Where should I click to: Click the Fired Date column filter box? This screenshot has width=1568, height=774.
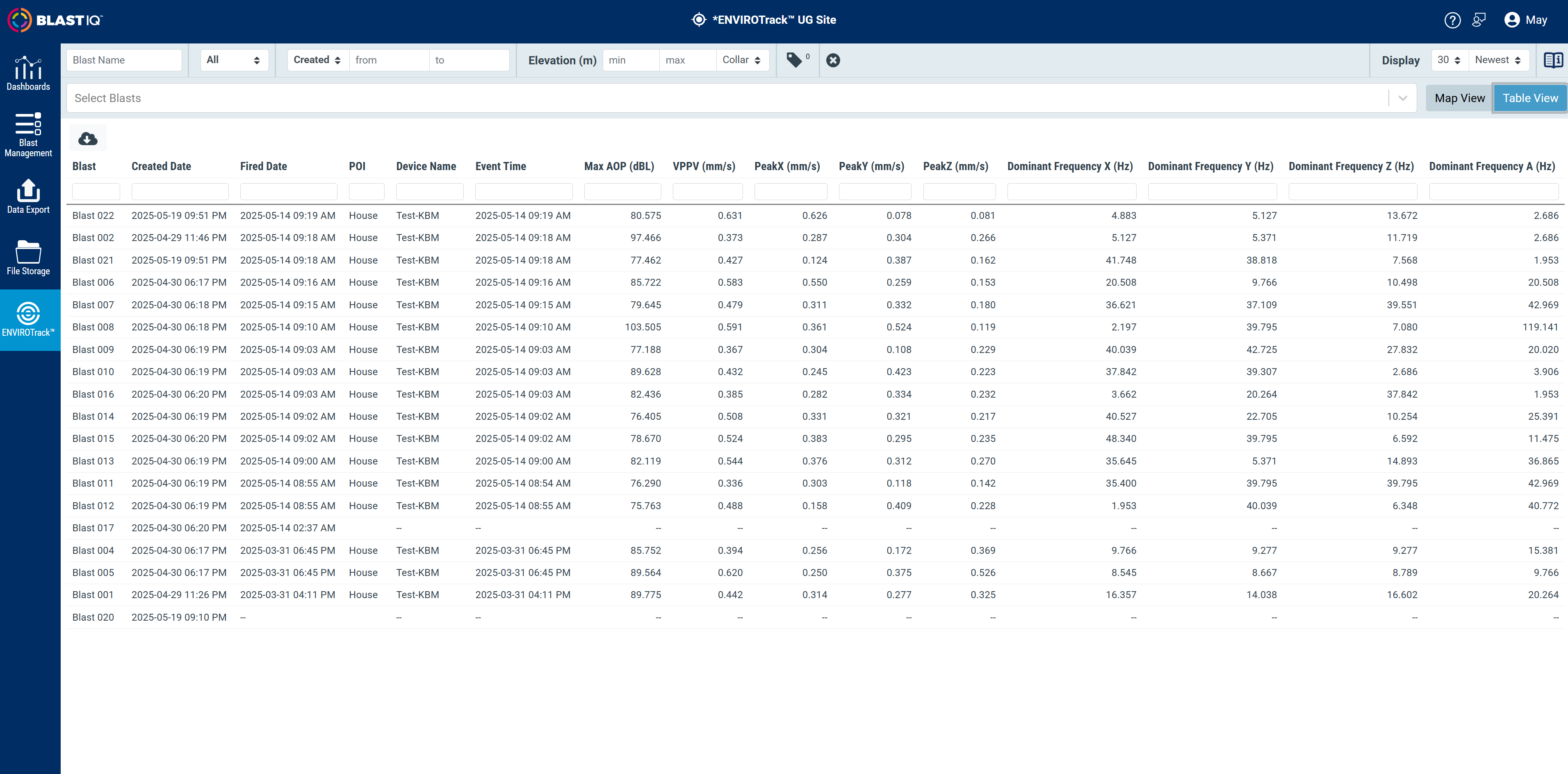tap(289, 191)
